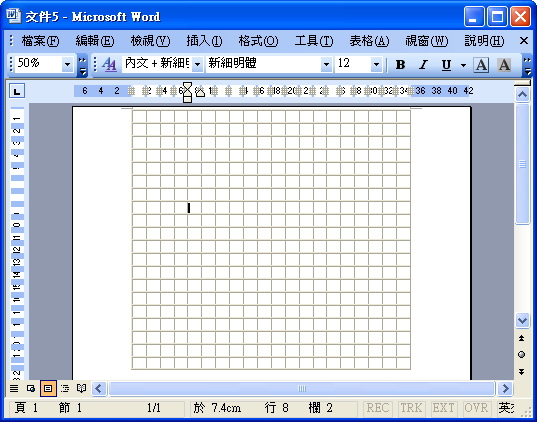Open font size 12 dropdown

pyautogui.click(x=376, y=64)
